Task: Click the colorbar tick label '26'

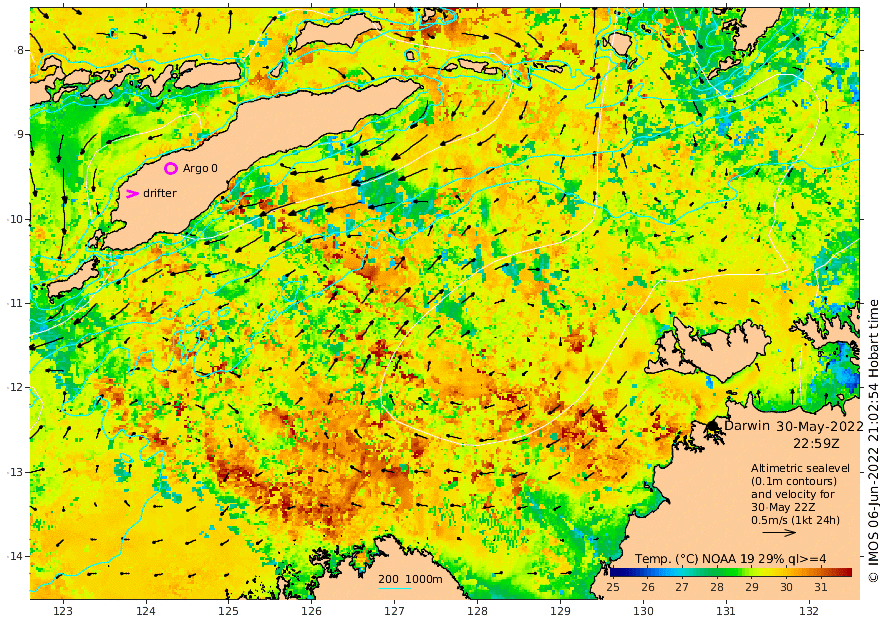Action: pos(648,587)
